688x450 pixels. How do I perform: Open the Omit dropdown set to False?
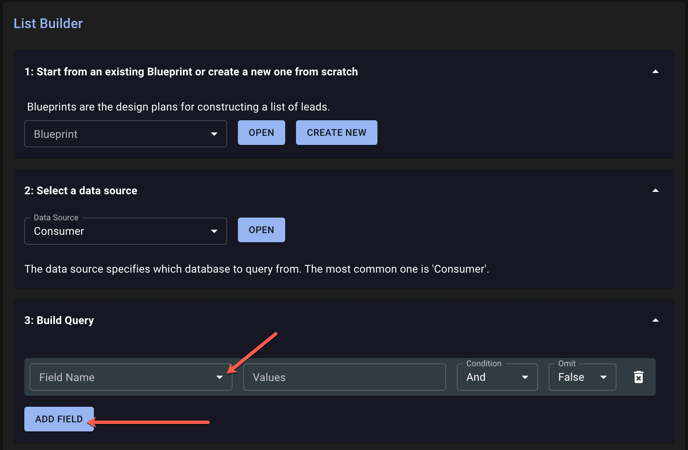point(582,377)
